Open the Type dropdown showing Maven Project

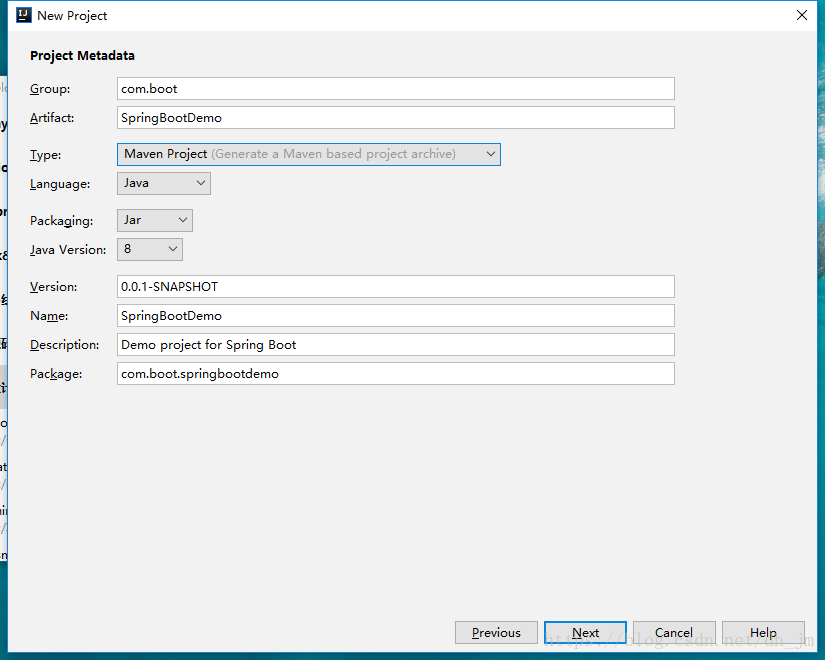(309, 154)
